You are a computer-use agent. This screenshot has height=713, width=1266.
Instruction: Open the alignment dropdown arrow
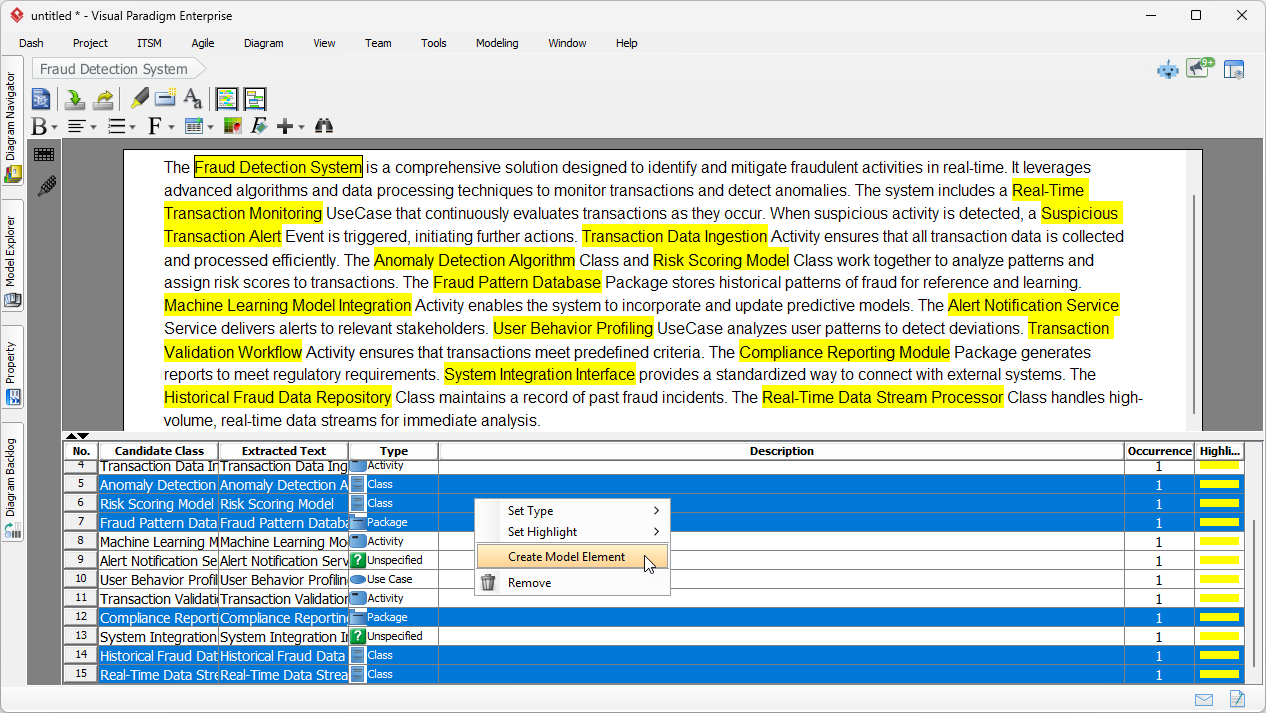click(93, 126)
